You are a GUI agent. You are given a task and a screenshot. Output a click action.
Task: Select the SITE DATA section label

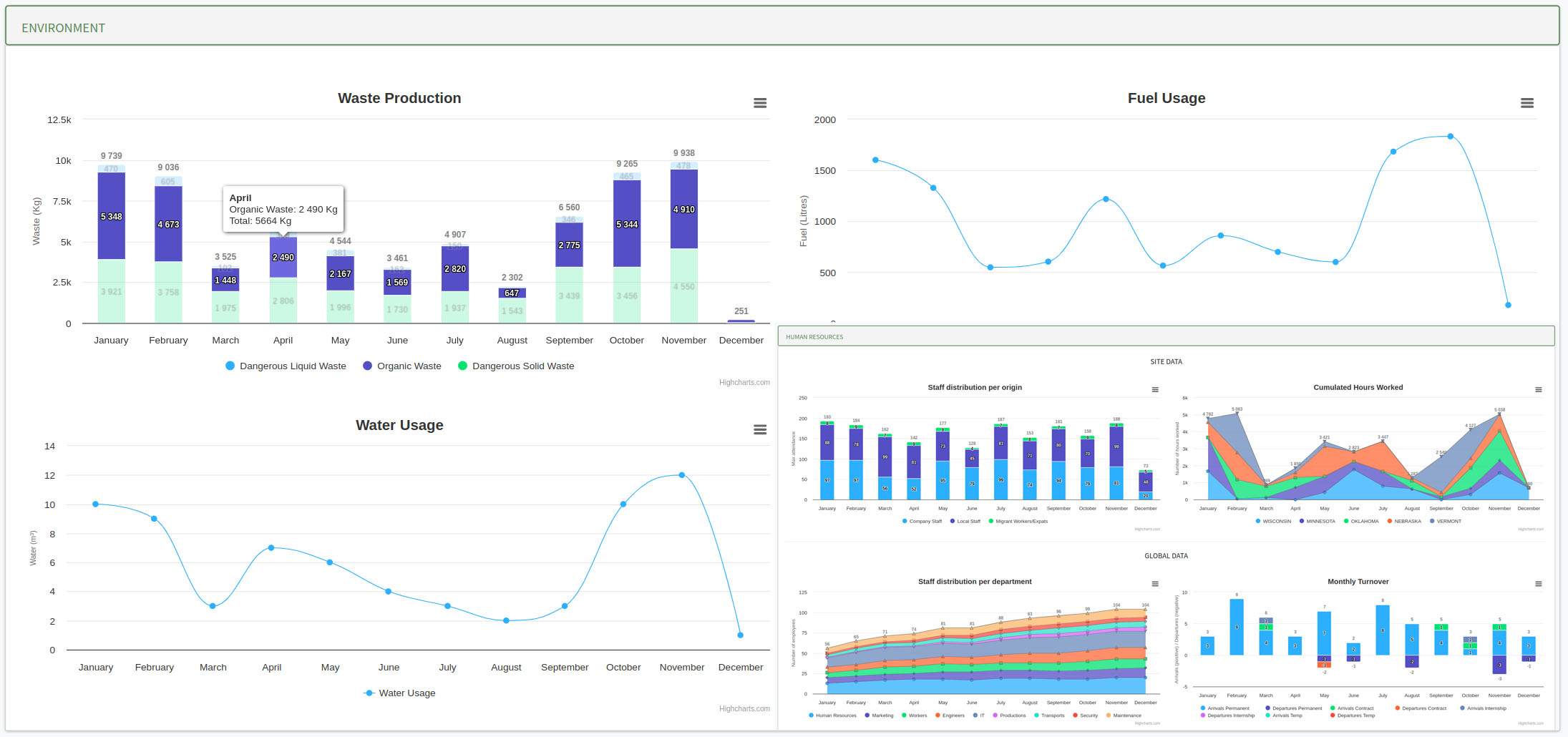point(1166,361)
